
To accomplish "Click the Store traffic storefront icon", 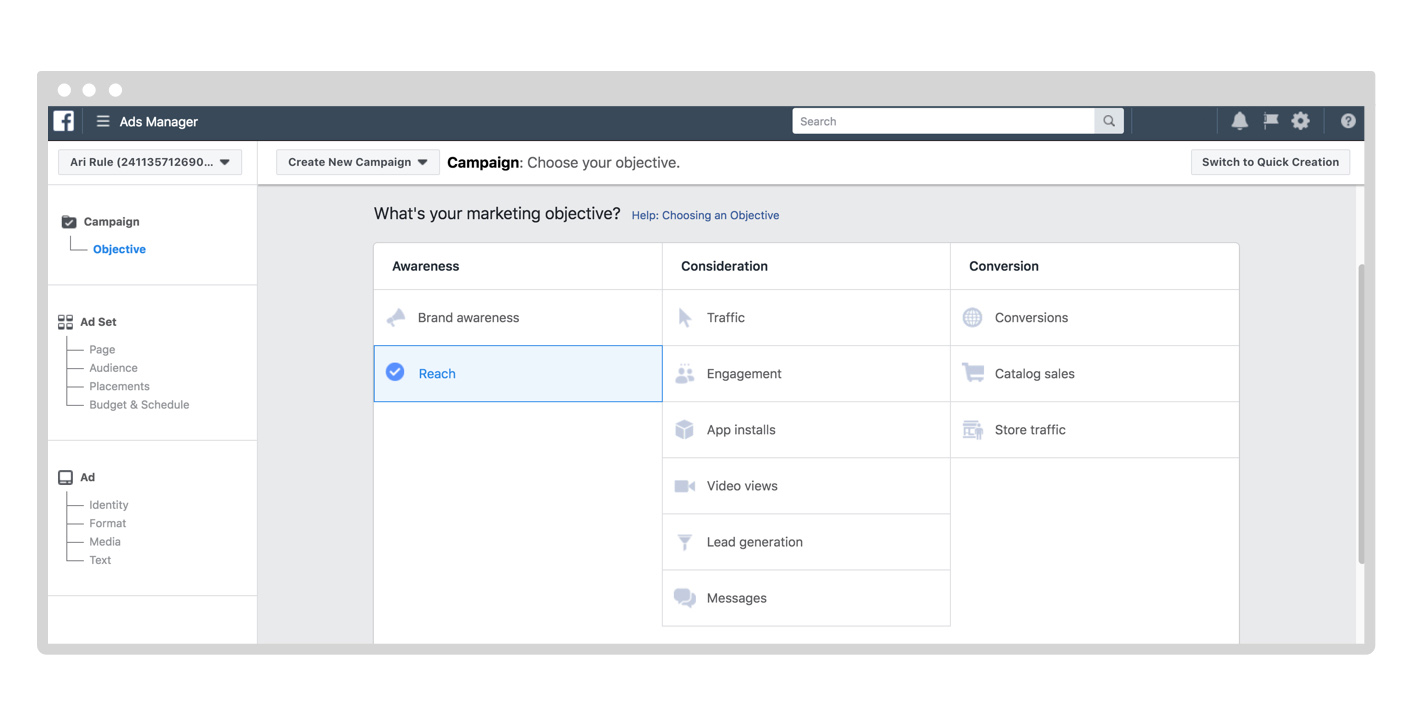I will (x=972, y=430).
